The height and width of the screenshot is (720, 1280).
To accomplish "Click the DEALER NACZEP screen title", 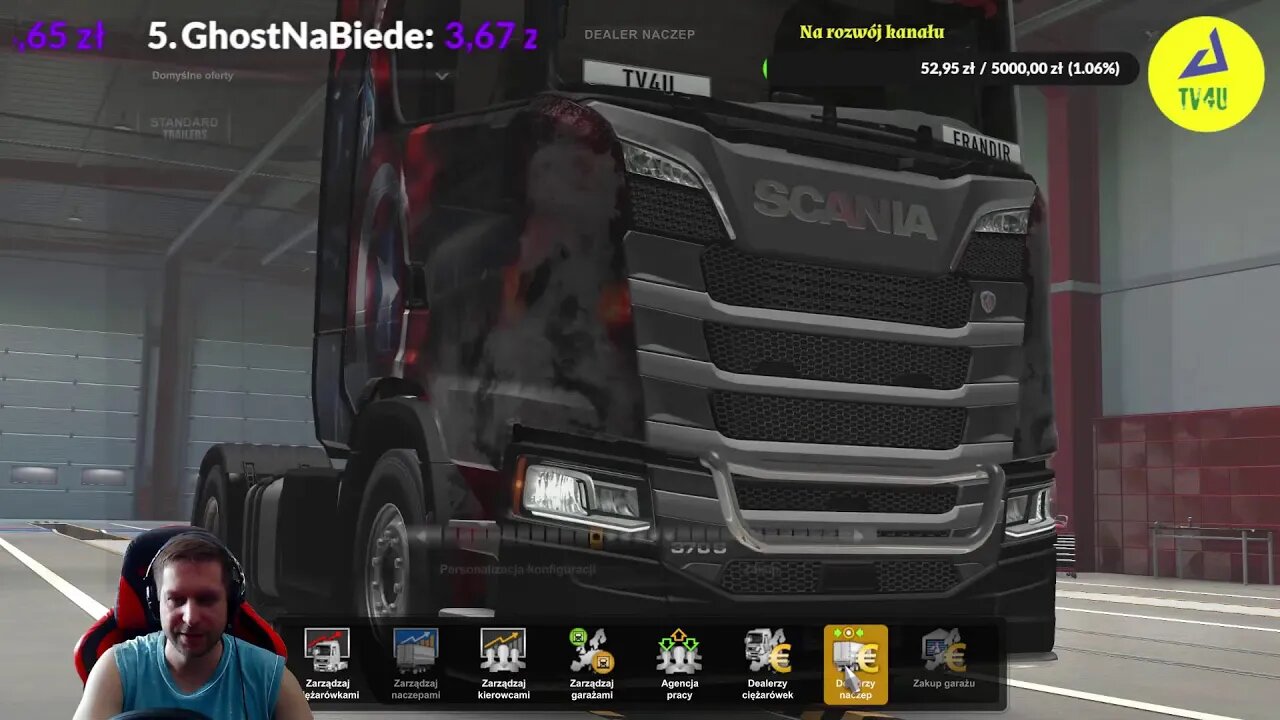I will pyautogui.click(x=640, y=34).
